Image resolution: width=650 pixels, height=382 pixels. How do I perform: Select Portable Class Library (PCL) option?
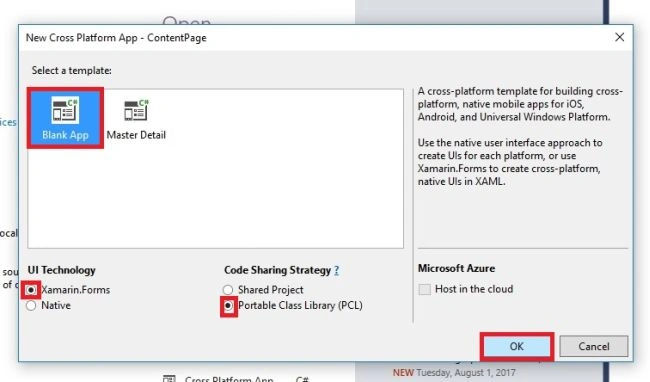[x=228, y=306]
